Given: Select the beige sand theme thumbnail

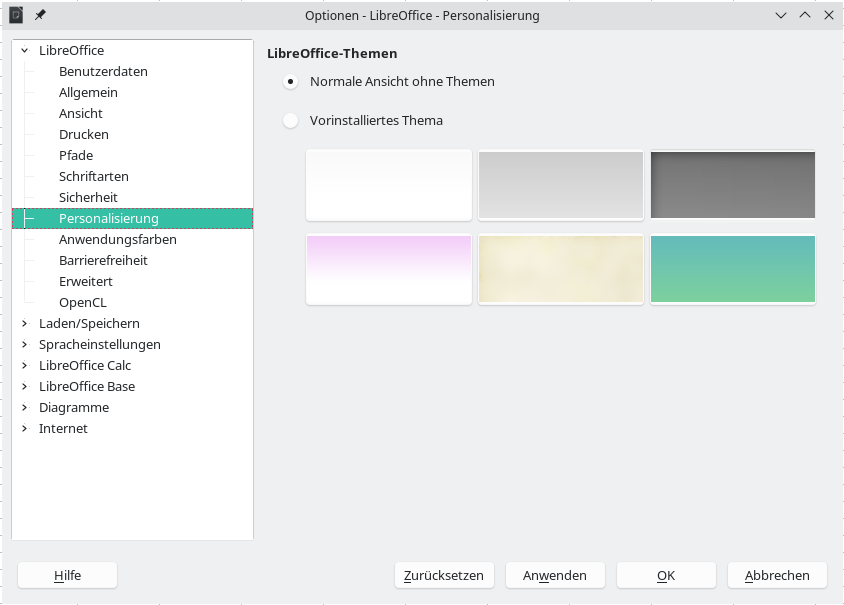Looking at the screenshot, I should (x=560, y=269).
